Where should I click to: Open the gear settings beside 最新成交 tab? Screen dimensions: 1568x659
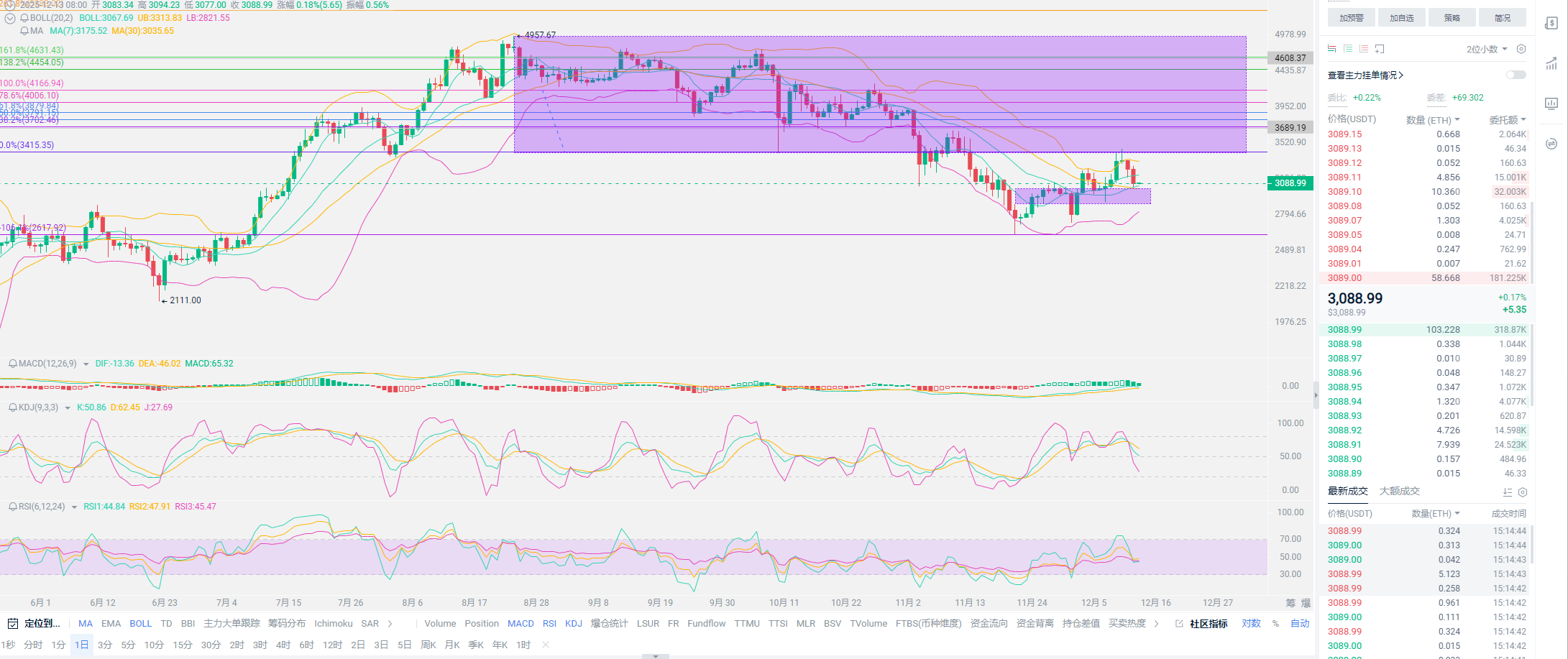pos(1522,492)
